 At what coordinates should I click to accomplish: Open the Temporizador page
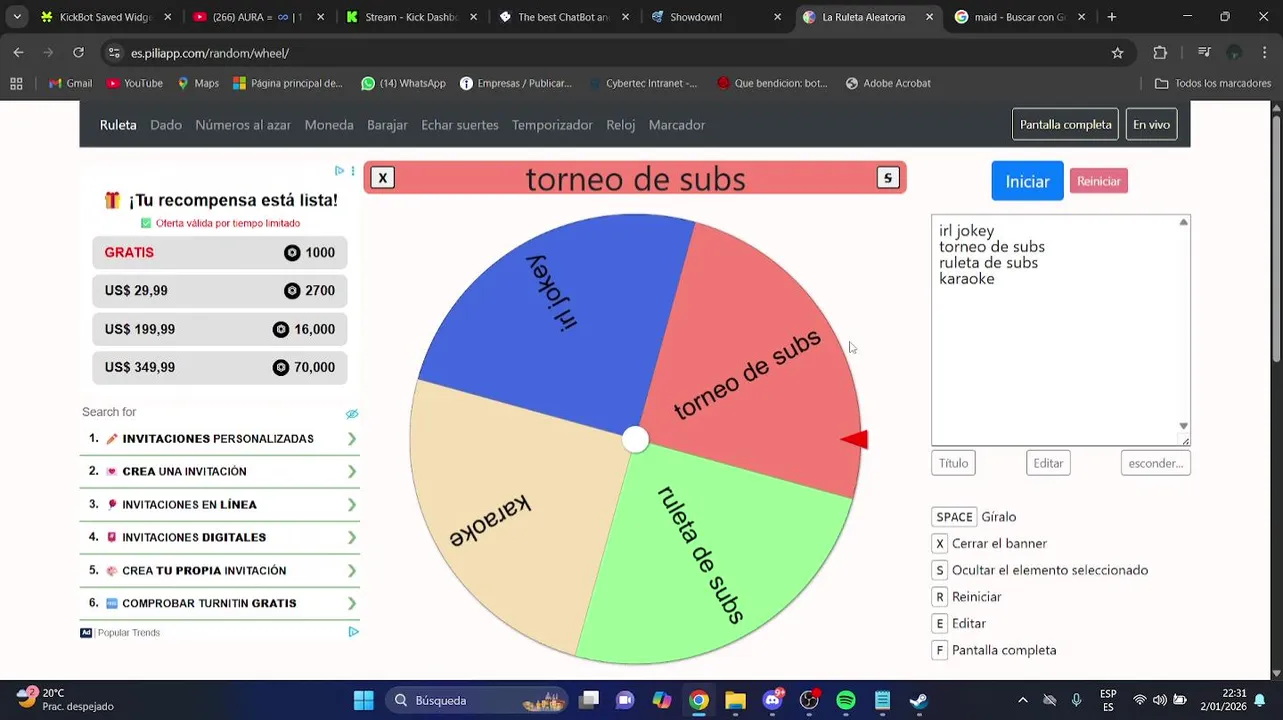coord(552,125)
